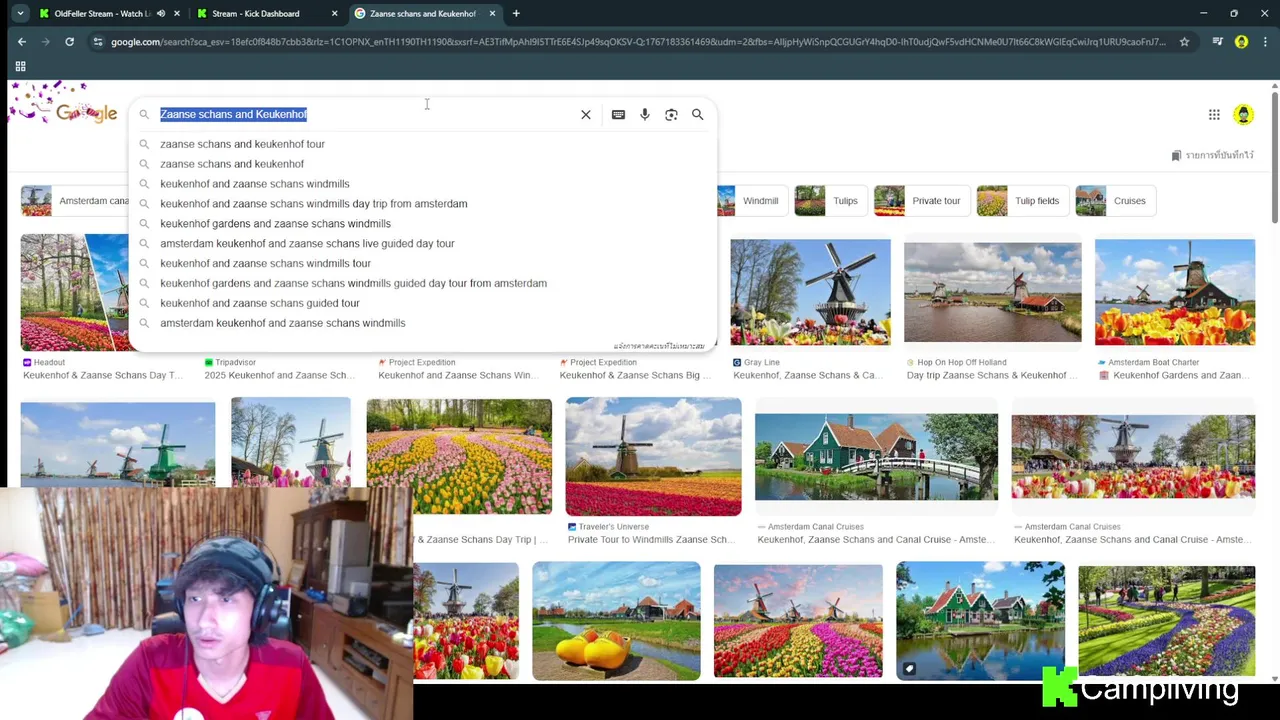Start voice search with the microphone icon
This screenshot has width=1280, height=720.
tap(645, 115)
